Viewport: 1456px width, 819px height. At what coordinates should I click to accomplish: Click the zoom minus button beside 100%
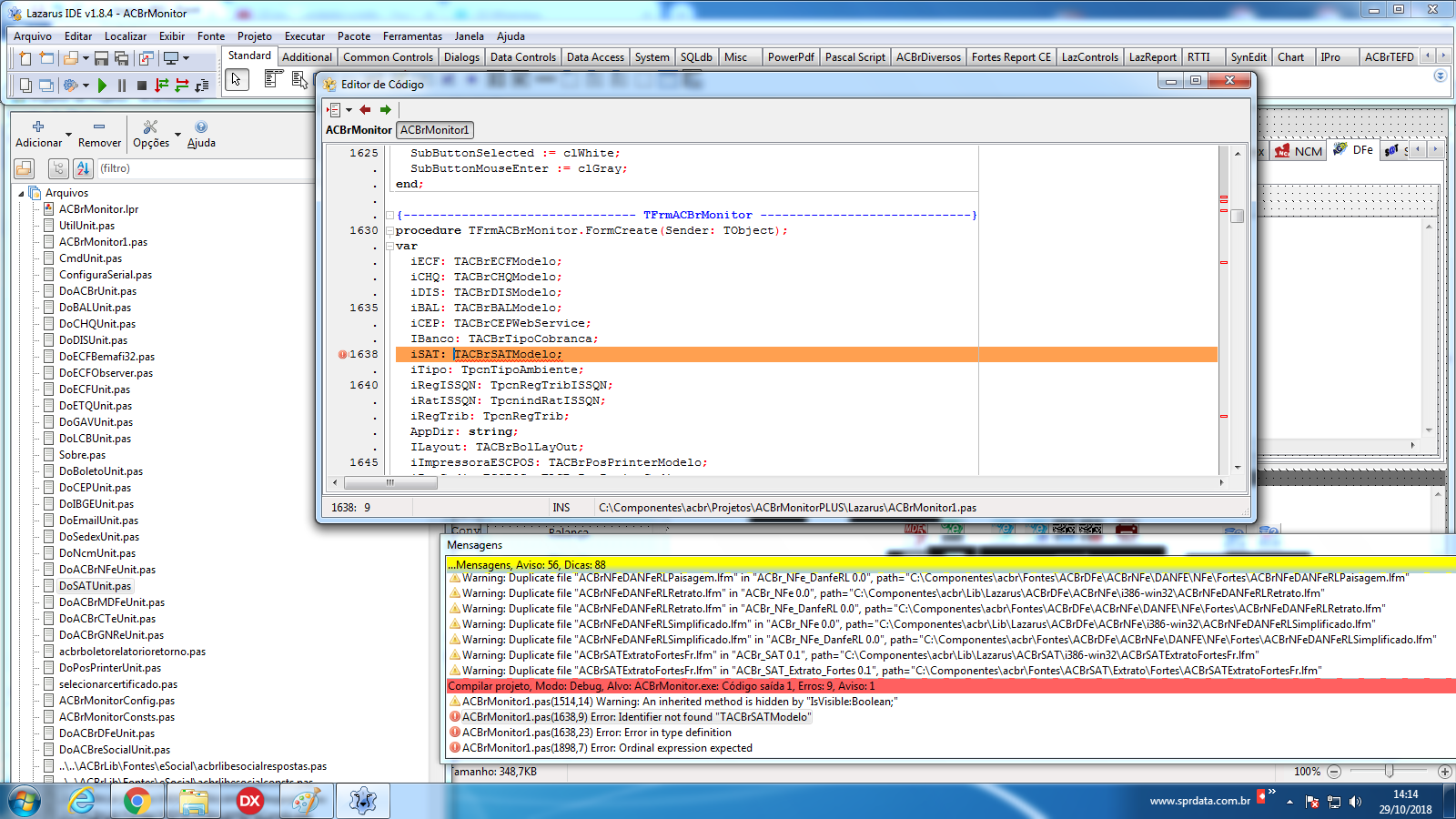tap(1334, 772)
